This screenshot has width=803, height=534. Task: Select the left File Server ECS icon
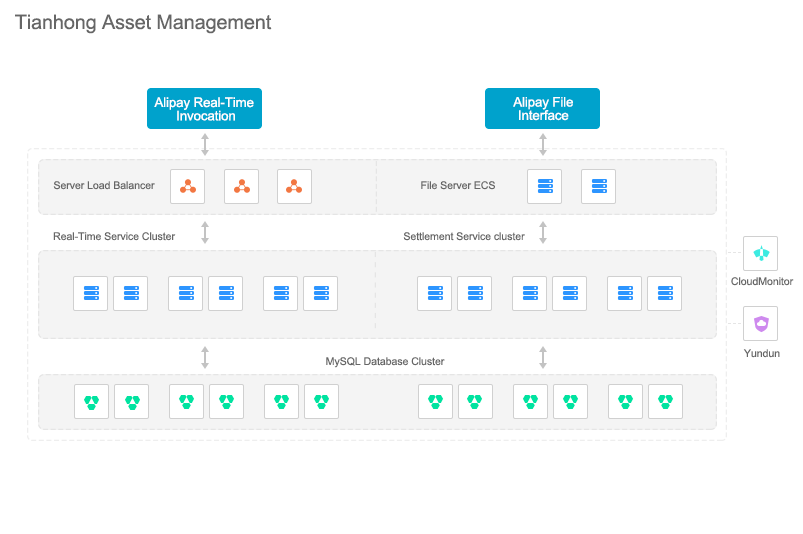coord(544,186)
